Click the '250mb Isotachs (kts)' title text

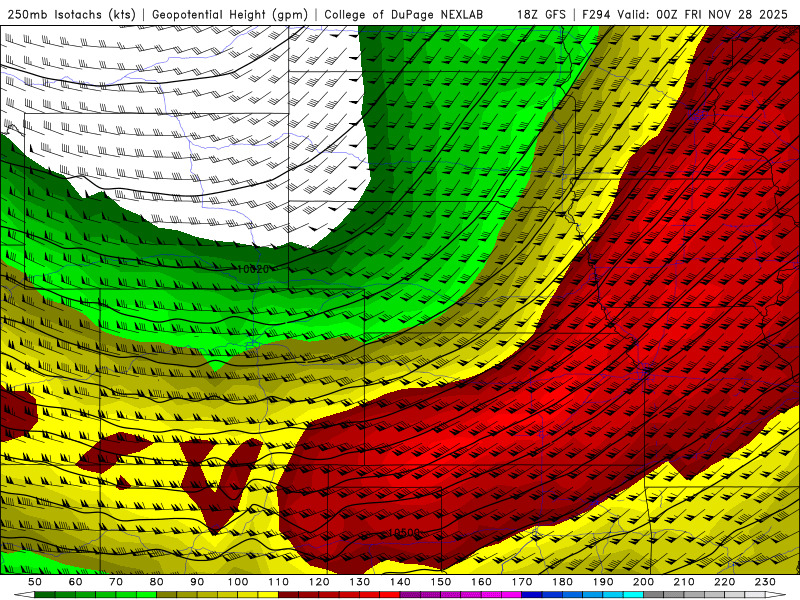point(72,14)
